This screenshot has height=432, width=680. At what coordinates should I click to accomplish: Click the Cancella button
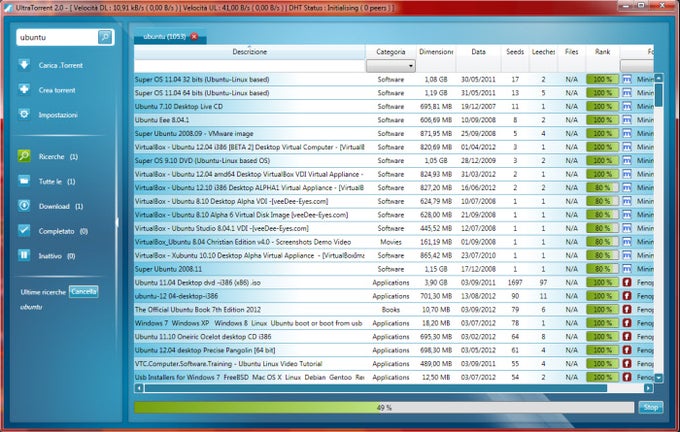tap(84, 291)
